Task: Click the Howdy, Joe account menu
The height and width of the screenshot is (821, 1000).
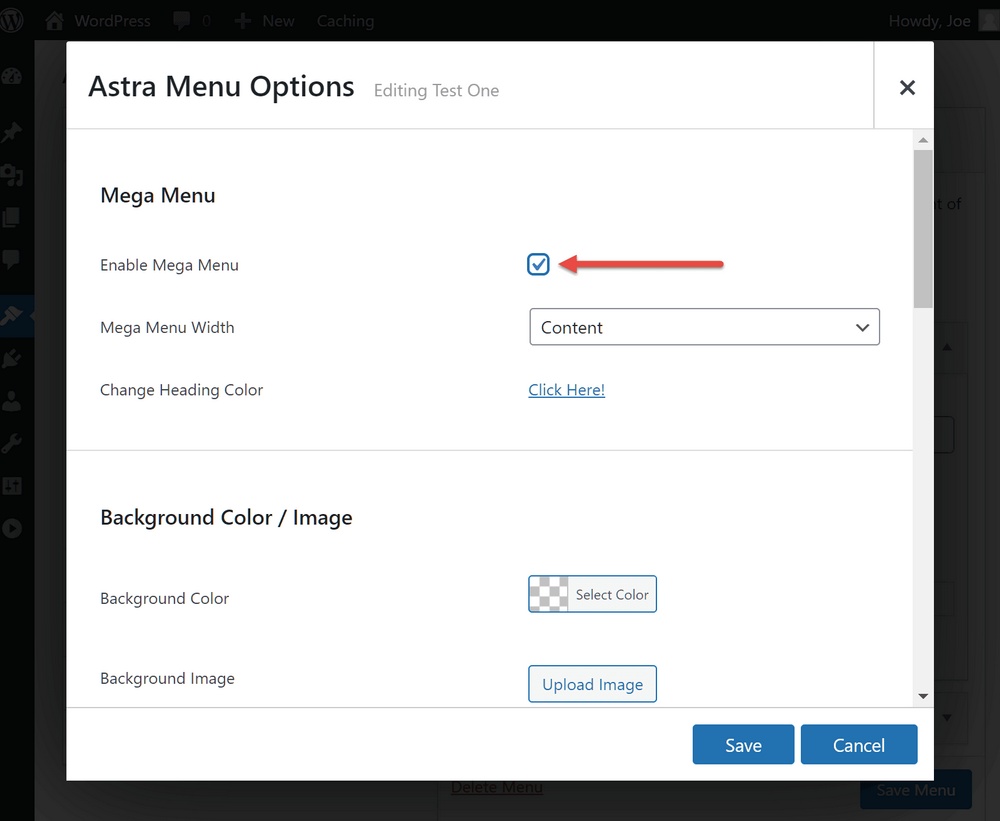Action: (929, 21)
